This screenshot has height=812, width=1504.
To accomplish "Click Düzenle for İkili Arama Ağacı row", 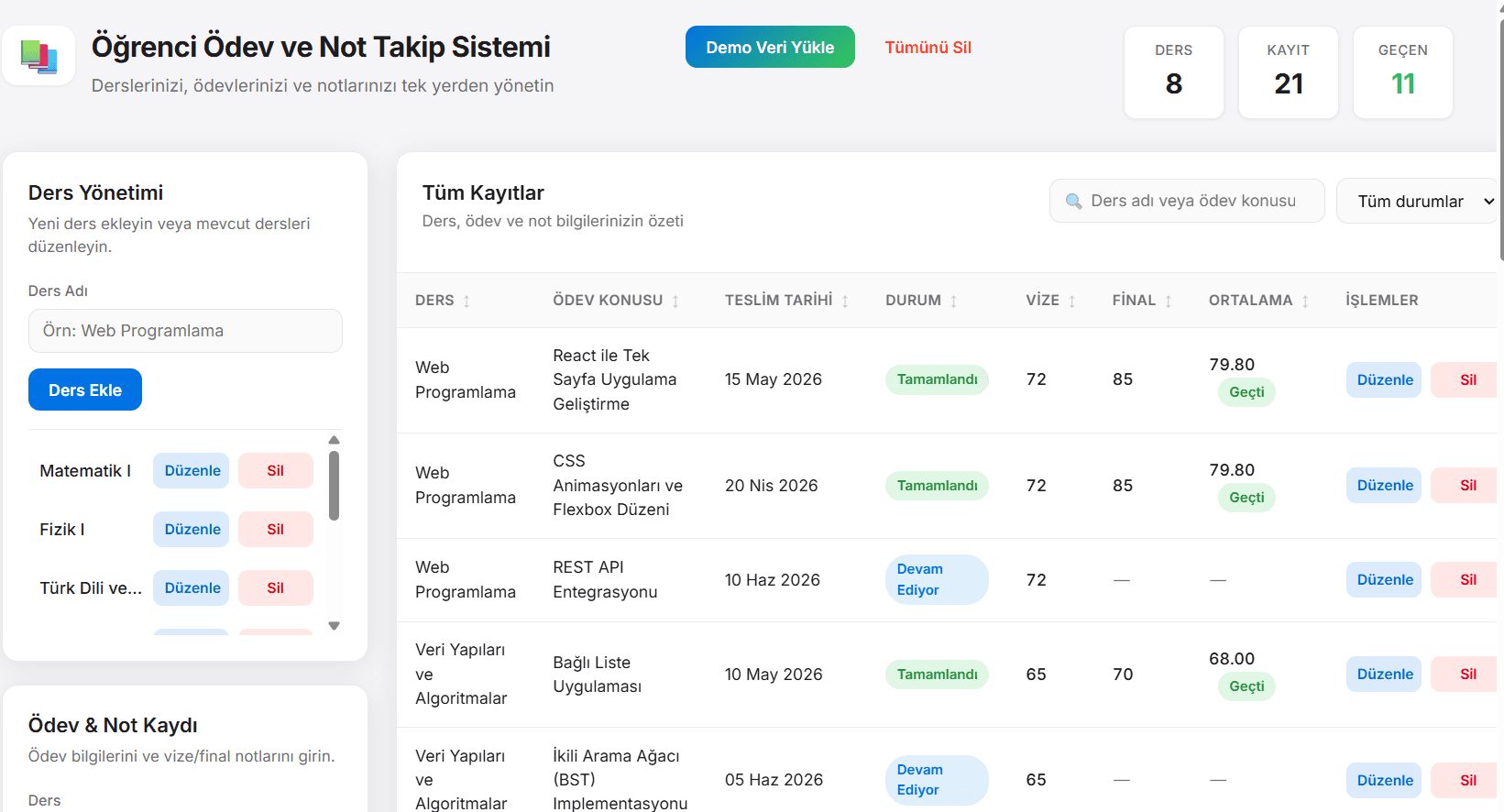I will (1384, 780).
